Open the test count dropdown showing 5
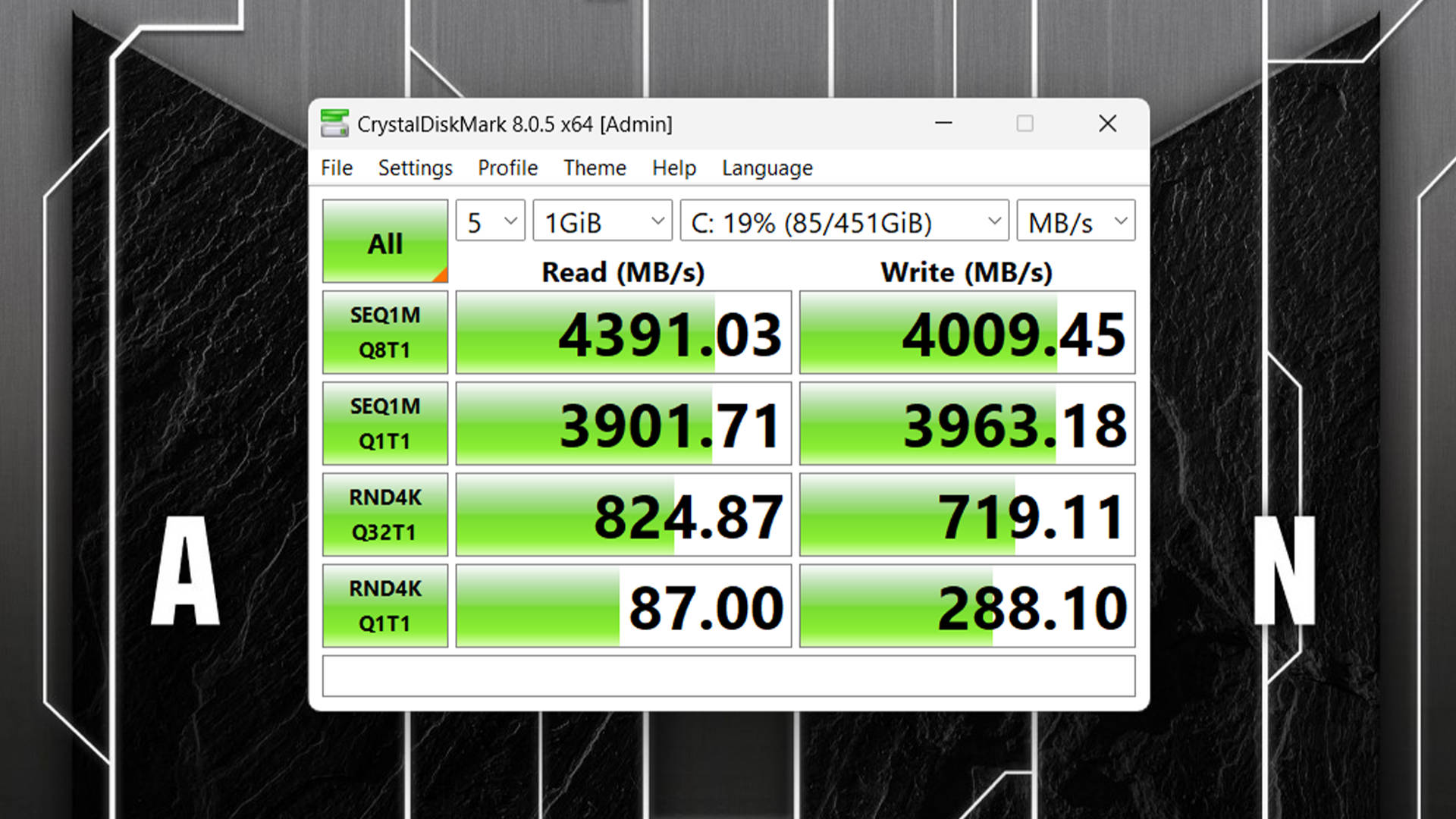Viewport: 1456px width, 819px height. [491, 221]
